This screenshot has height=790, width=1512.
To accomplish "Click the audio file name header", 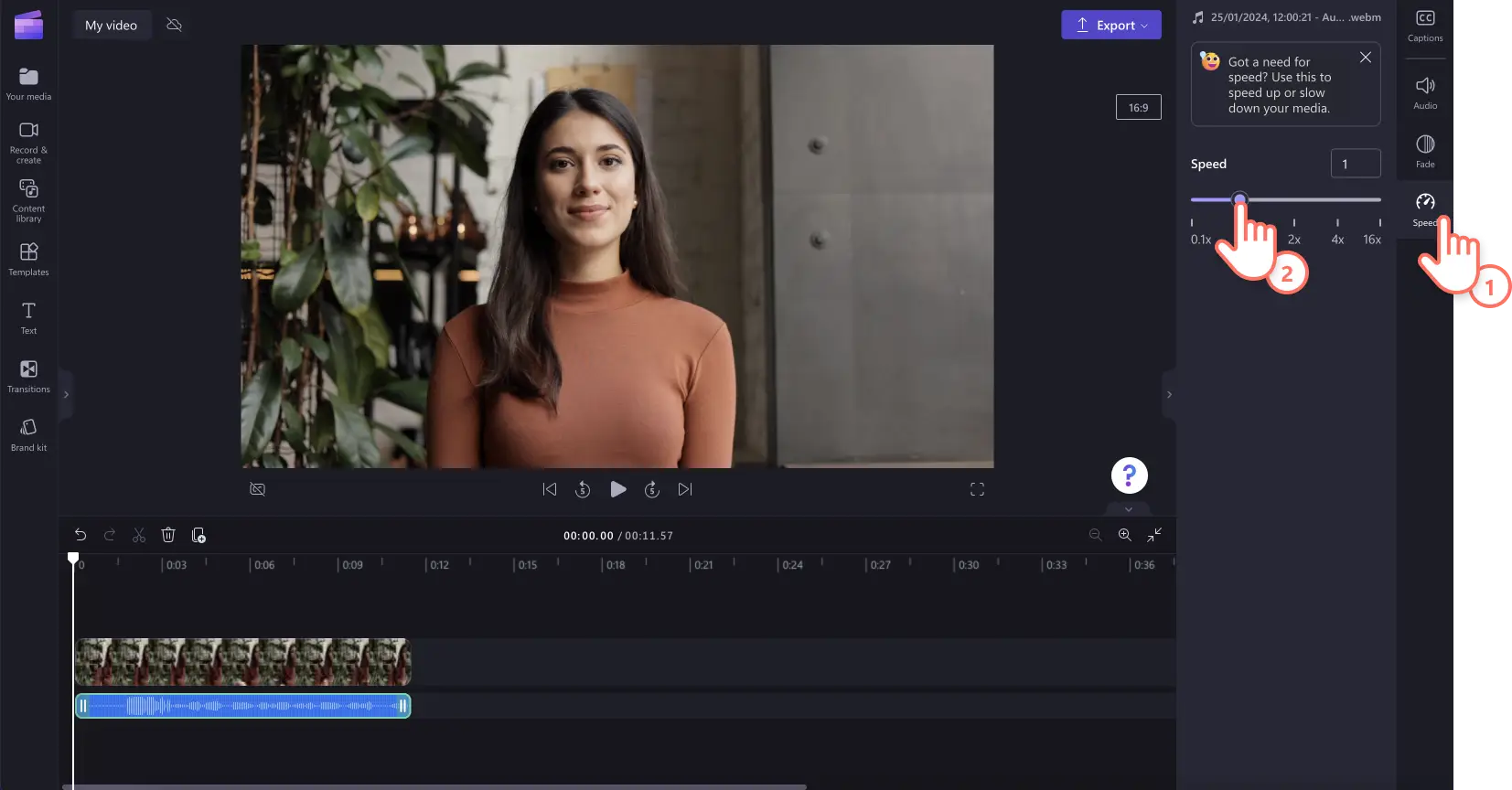I will [x=1287, y=17].
